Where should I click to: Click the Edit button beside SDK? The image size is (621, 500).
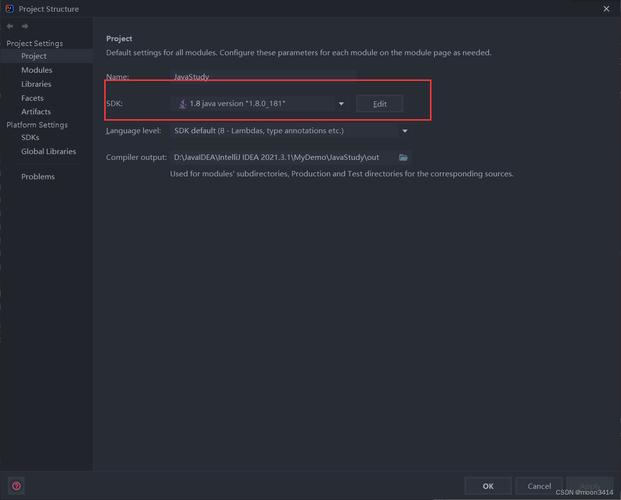tap(380, 104)
